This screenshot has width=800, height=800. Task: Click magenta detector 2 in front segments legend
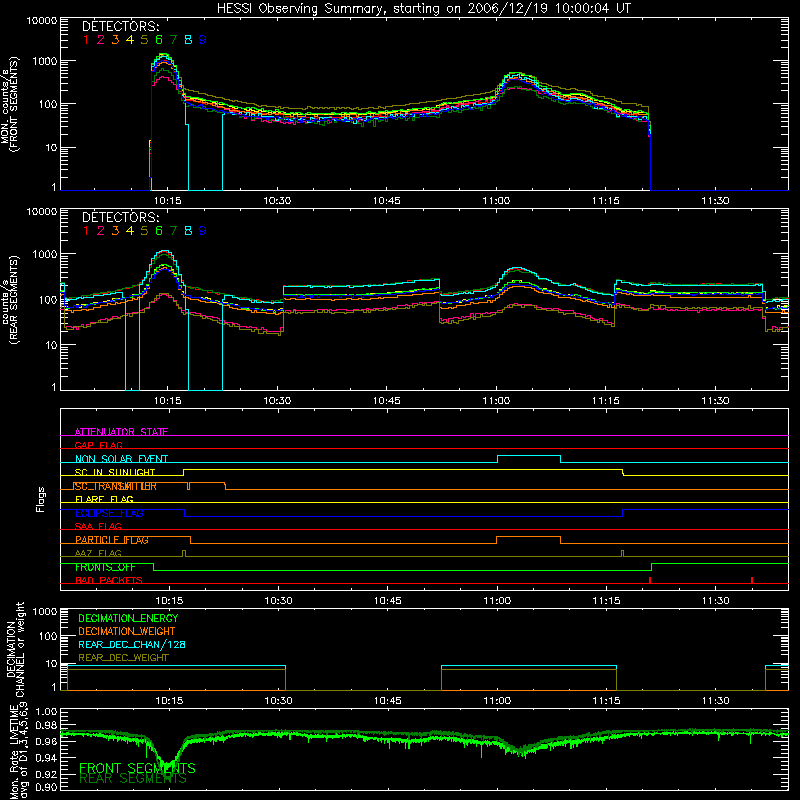pos(101,40)
